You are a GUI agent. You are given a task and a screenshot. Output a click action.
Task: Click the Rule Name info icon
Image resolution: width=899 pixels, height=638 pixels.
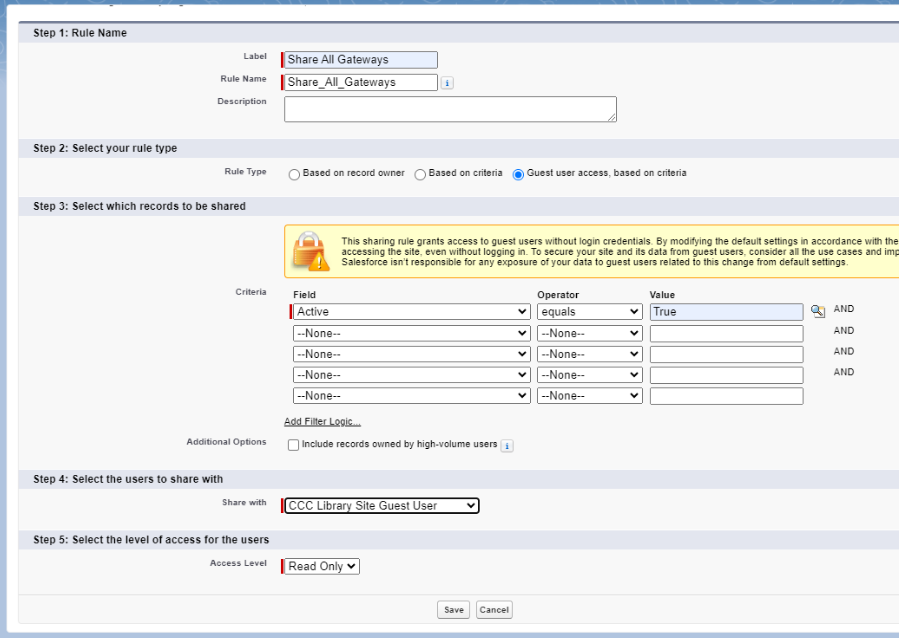[447, 83]
